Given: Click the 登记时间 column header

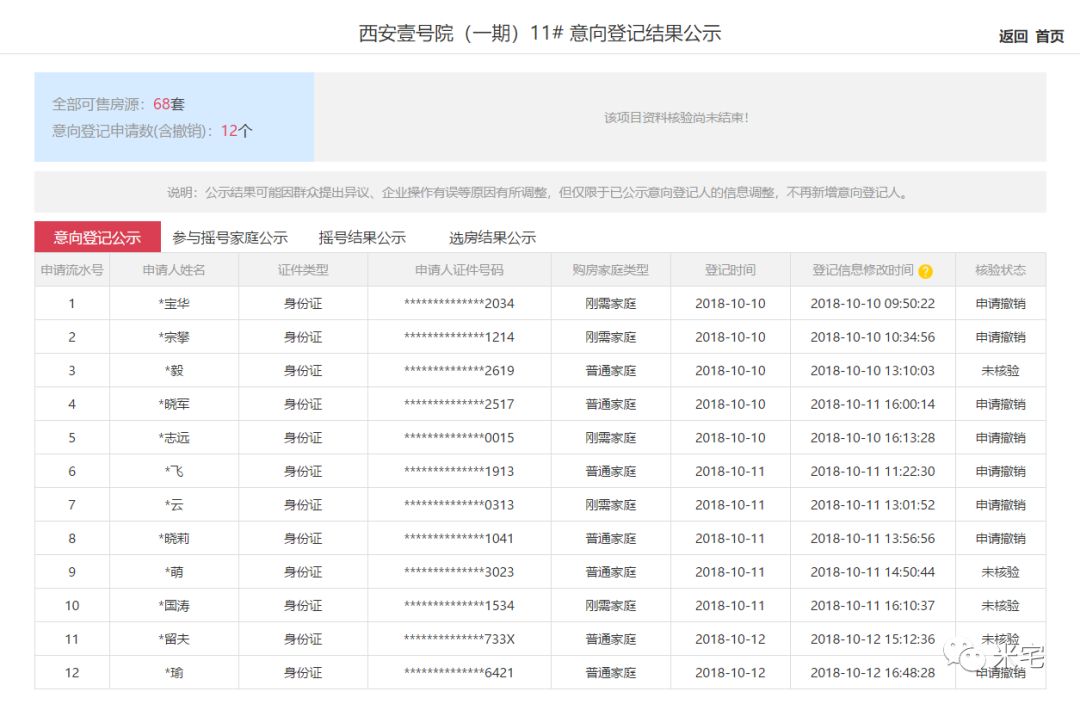Looking at the screenshot, I should (x=730, y=270).
